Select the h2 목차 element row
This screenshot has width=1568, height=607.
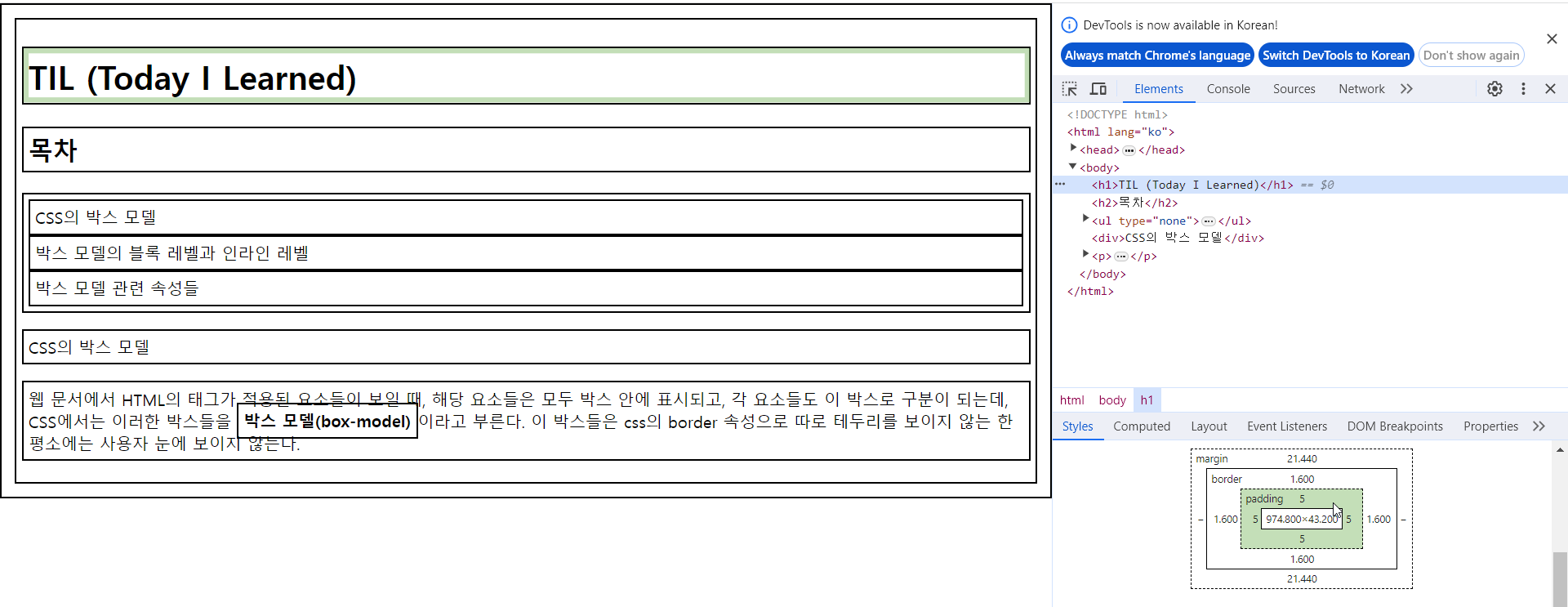(x=1310, y=203)
